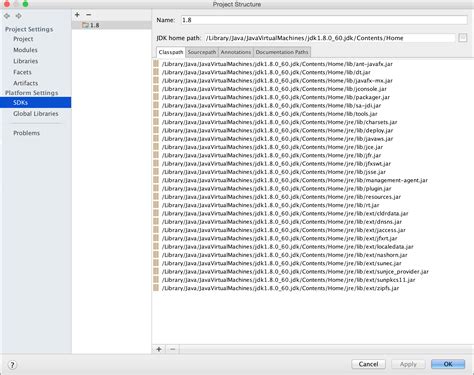Viewport: 474px width, 375px height.
Task: Click the jar icon beside charsets.jar
Action: tap(156, 122)
